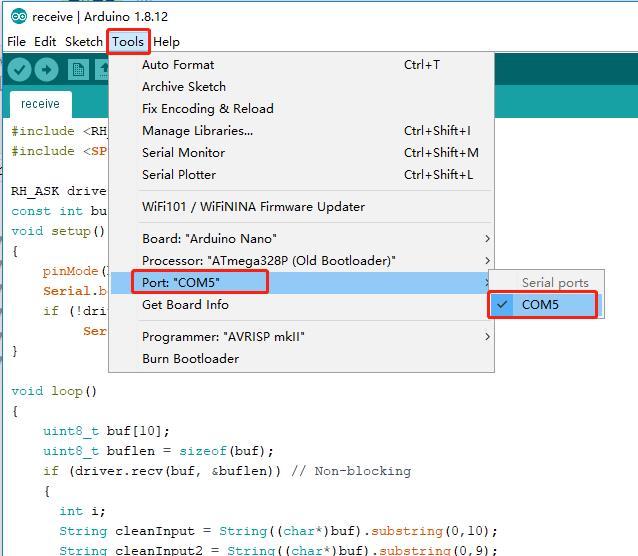638x556 pixels.
Task: Open the Sketch menu
Action: click(x=84, y=42)
